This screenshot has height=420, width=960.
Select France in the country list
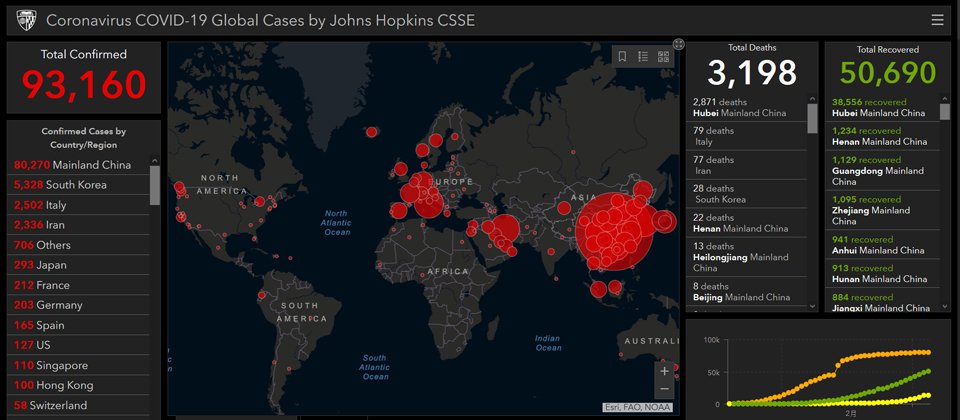coord(78,285)
